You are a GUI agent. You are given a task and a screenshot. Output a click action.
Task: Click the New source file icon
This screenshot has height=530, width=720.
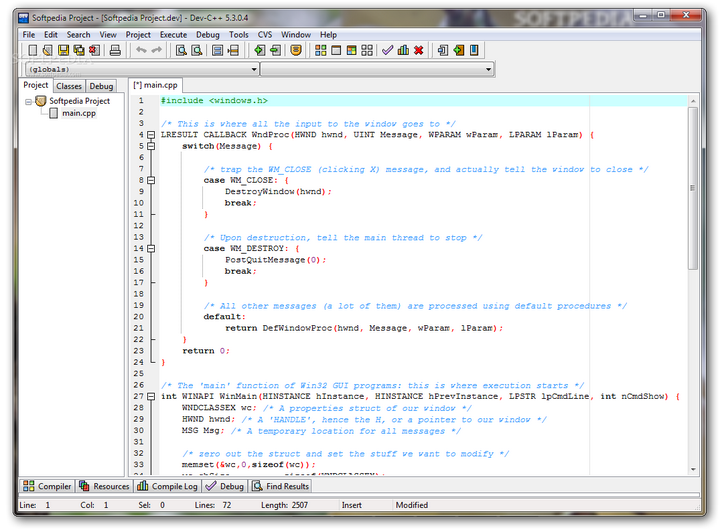point(33,50)
